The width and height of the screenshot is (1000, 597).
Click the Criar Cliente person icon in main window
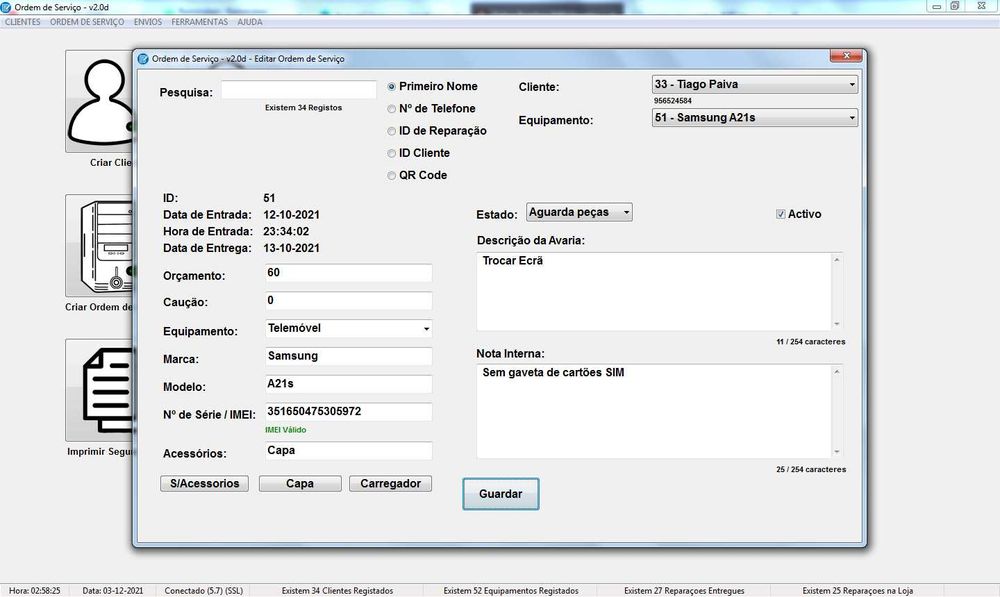(99, 101)
